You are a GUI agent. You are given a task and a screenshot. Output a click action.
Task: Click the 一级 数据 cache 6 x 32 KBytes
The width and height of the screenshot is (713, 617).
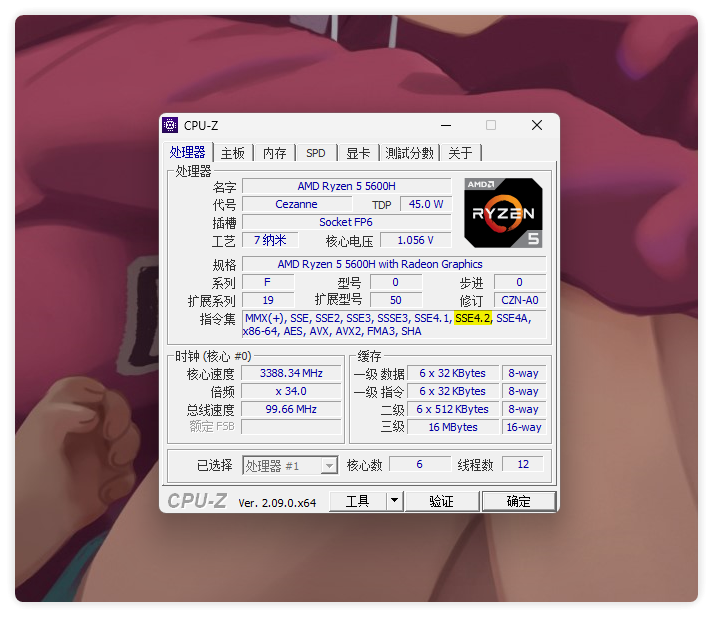453,373
